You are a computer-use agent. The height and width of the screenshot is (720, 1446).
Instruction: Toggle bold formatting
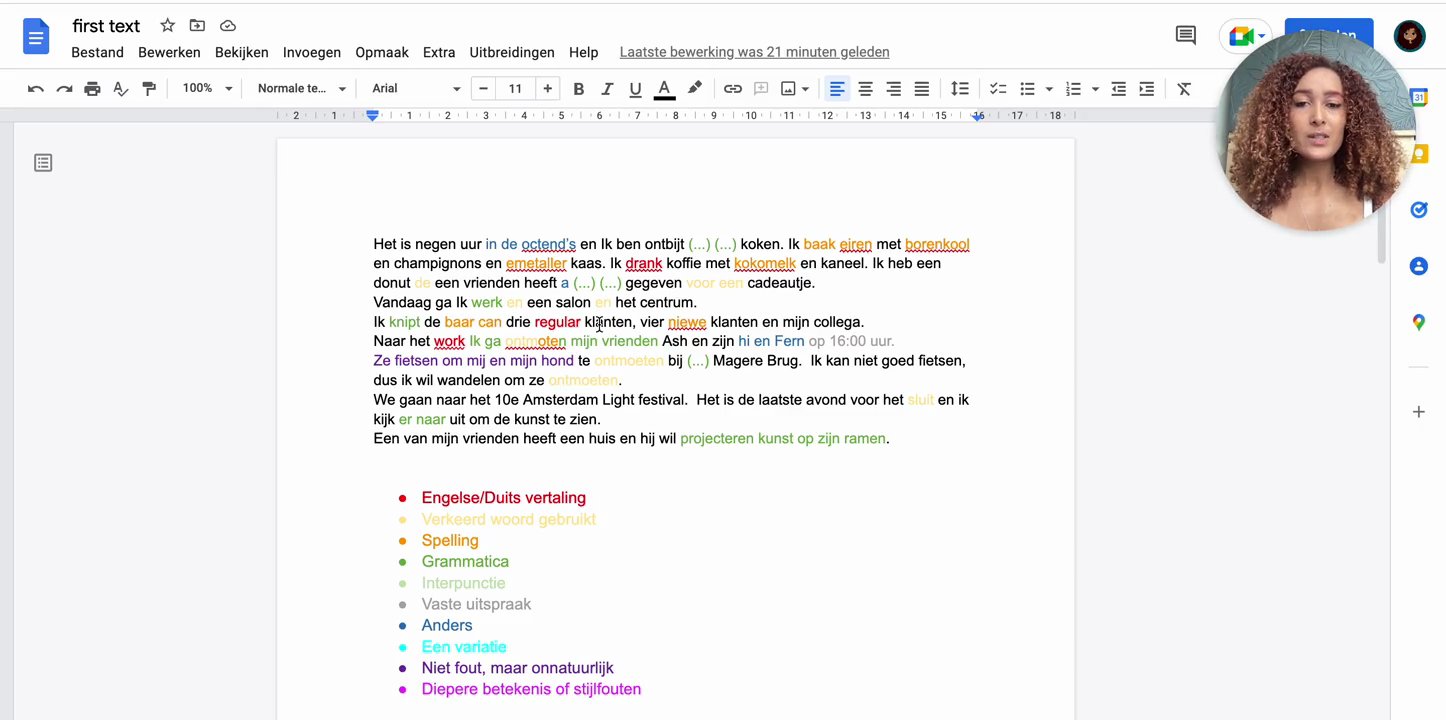(578, 88)
